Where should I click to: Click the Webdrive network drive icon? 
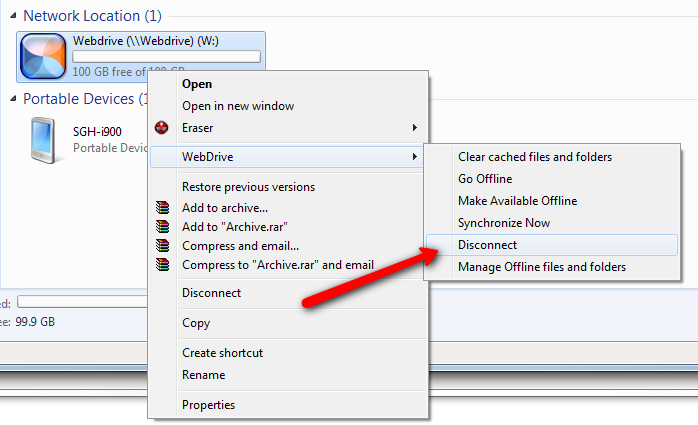[43, 56]
